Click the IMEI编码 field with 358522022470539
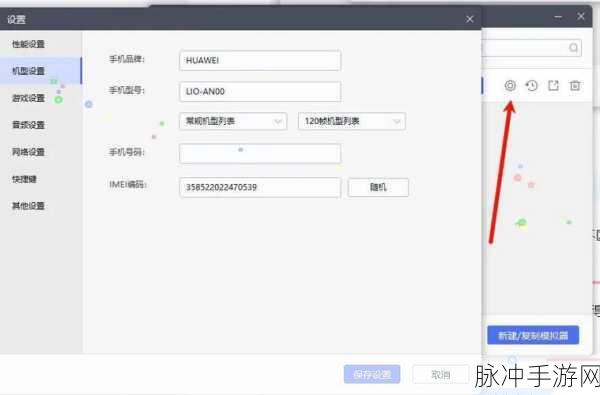This screenshot has height=395, width=600. point(260,187)
